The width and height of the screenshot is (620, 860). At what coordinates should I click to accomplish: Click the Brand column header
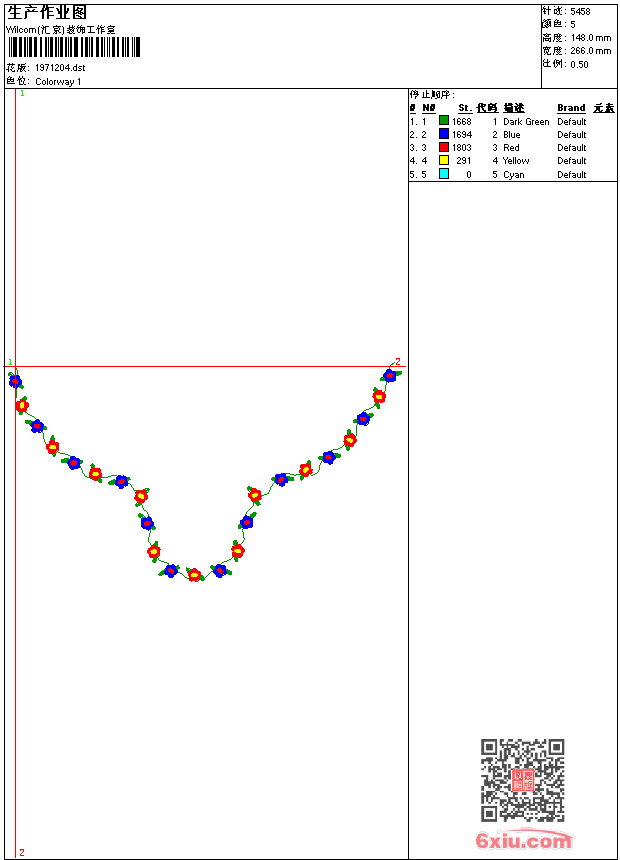[x=571, y=108]
